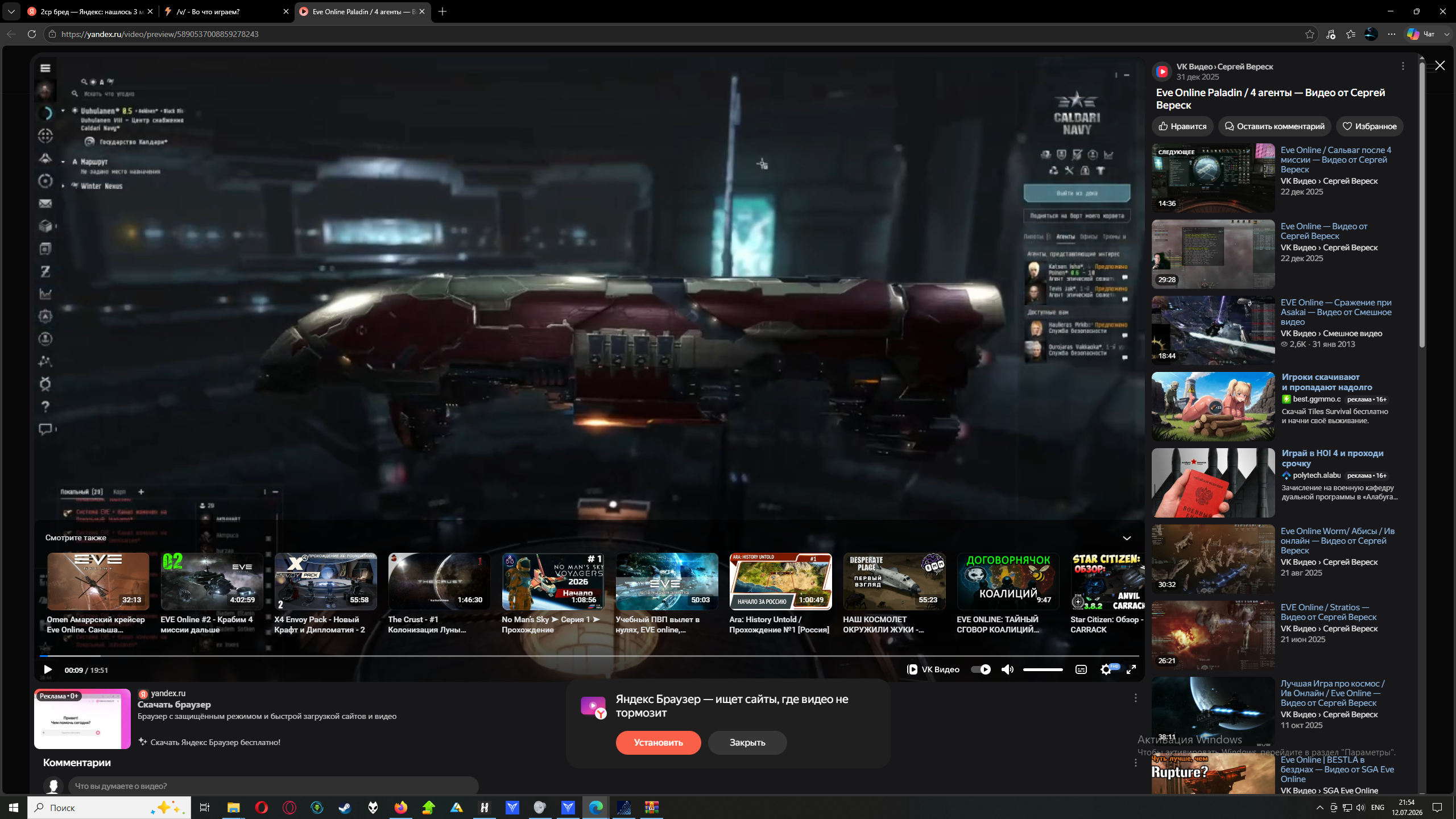Open video quality settings gear

pyautogui.click(x=1106, y=669)
